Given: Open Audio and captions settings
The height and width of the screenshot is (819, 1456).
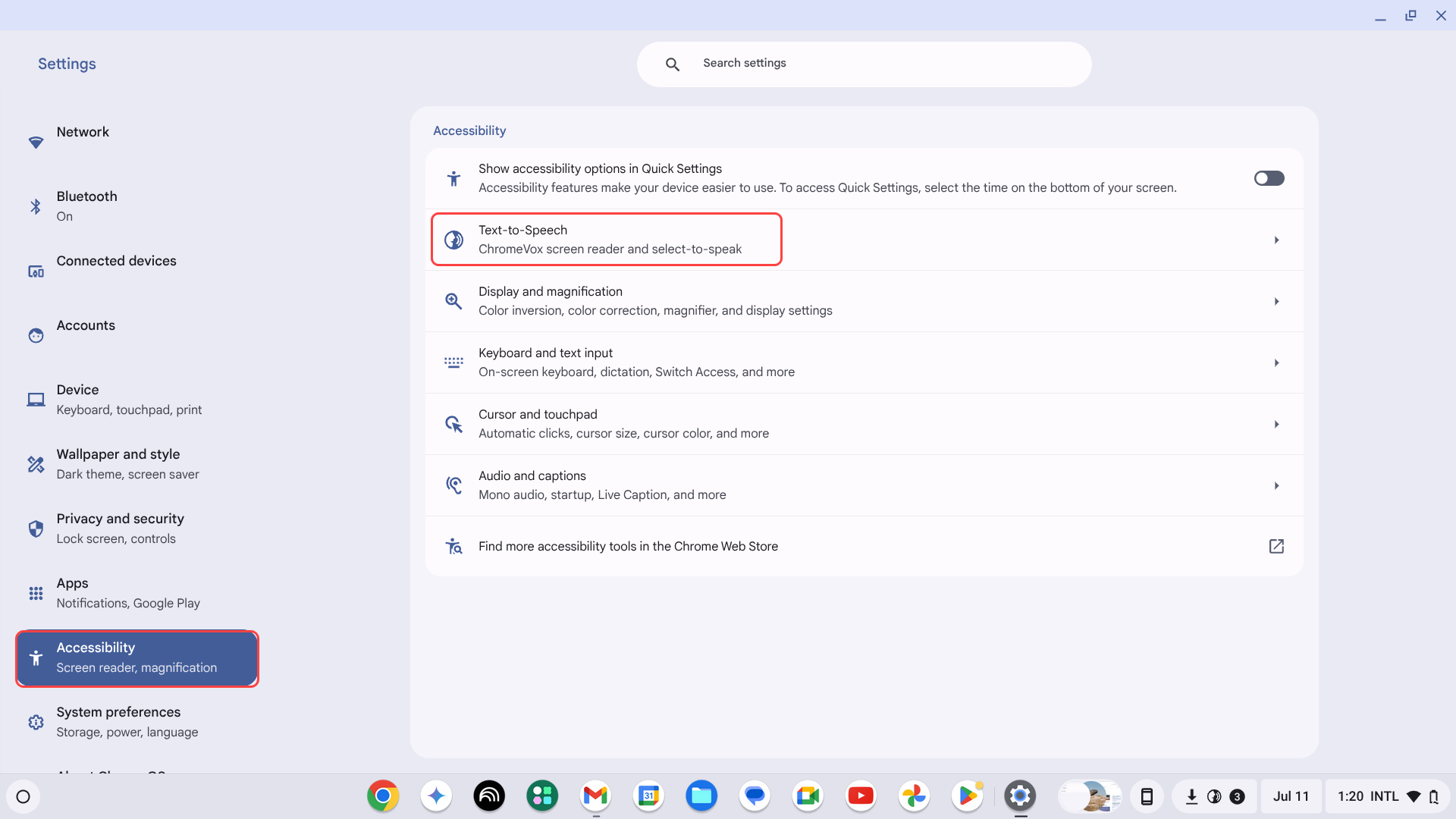Looking at the screenshot, I should pyautogui.click(x=864, y=485).
